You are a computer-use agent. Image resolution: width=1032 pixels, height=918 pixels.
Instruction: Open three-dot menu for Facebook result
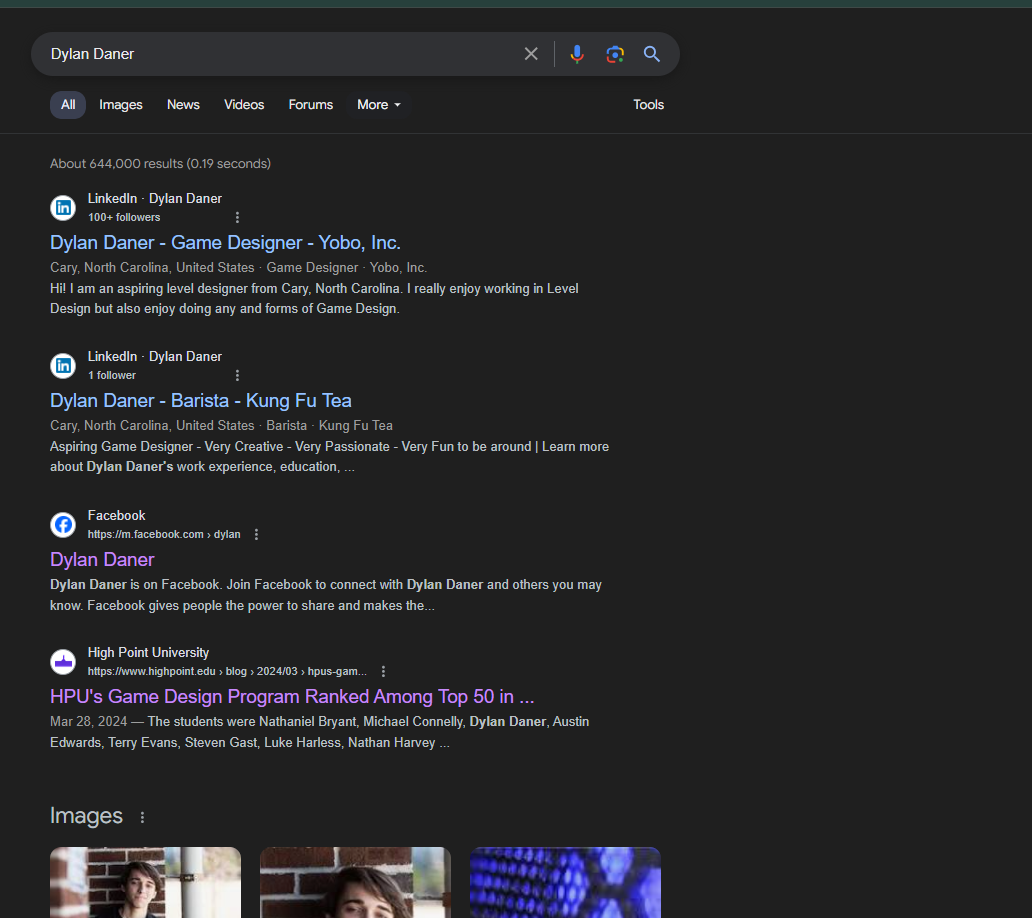coord(257,534)
